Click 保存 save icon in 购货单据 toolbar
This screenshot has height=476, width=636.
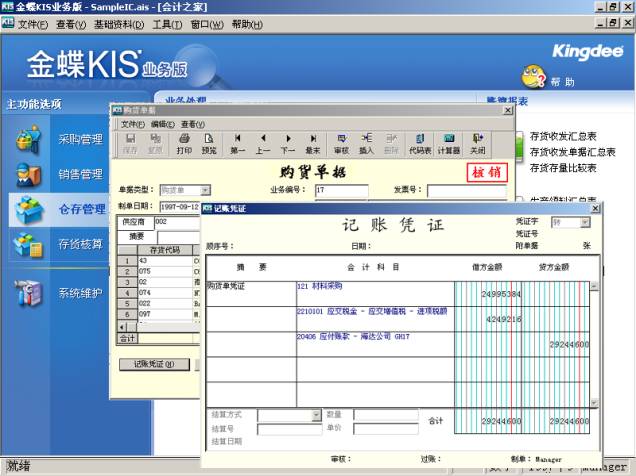(x=130, y=144)
